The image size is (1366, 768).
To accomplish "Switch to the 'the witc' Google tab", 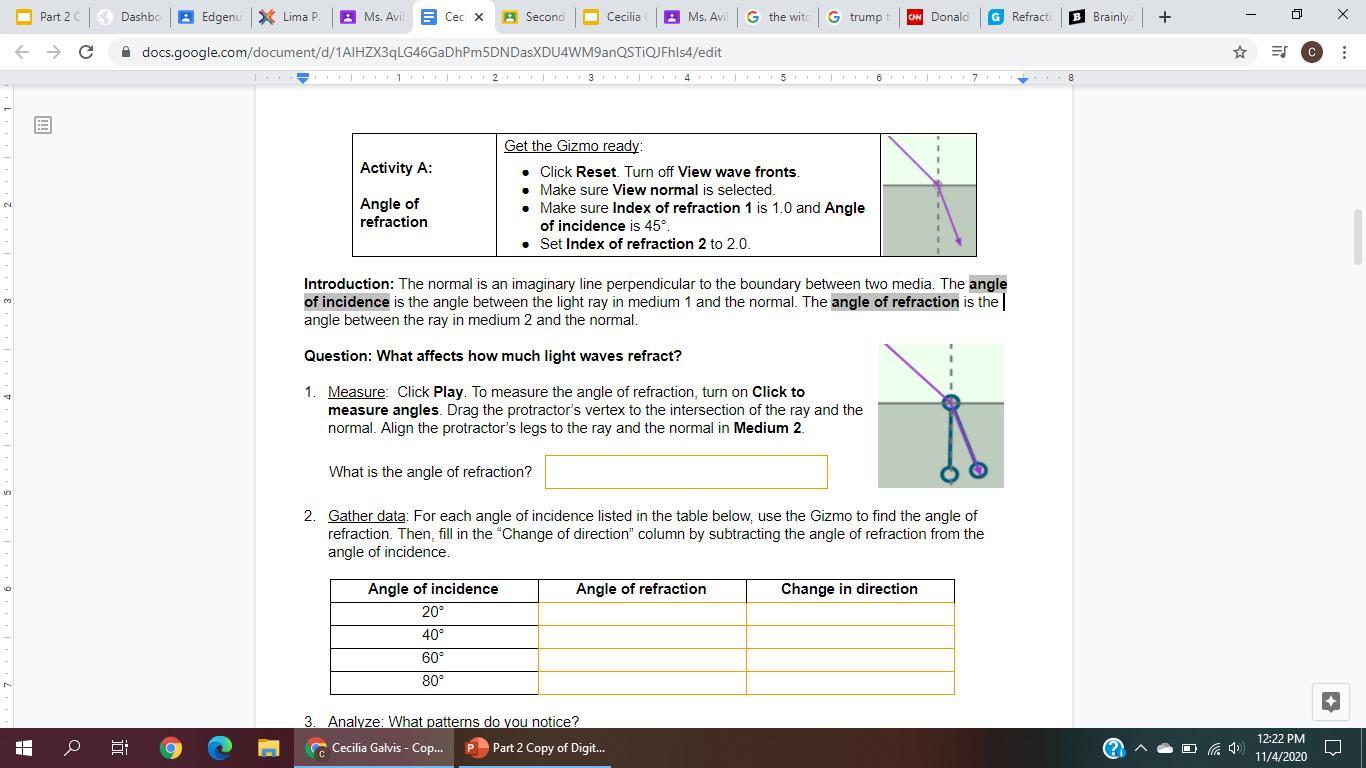I will 777,17.
